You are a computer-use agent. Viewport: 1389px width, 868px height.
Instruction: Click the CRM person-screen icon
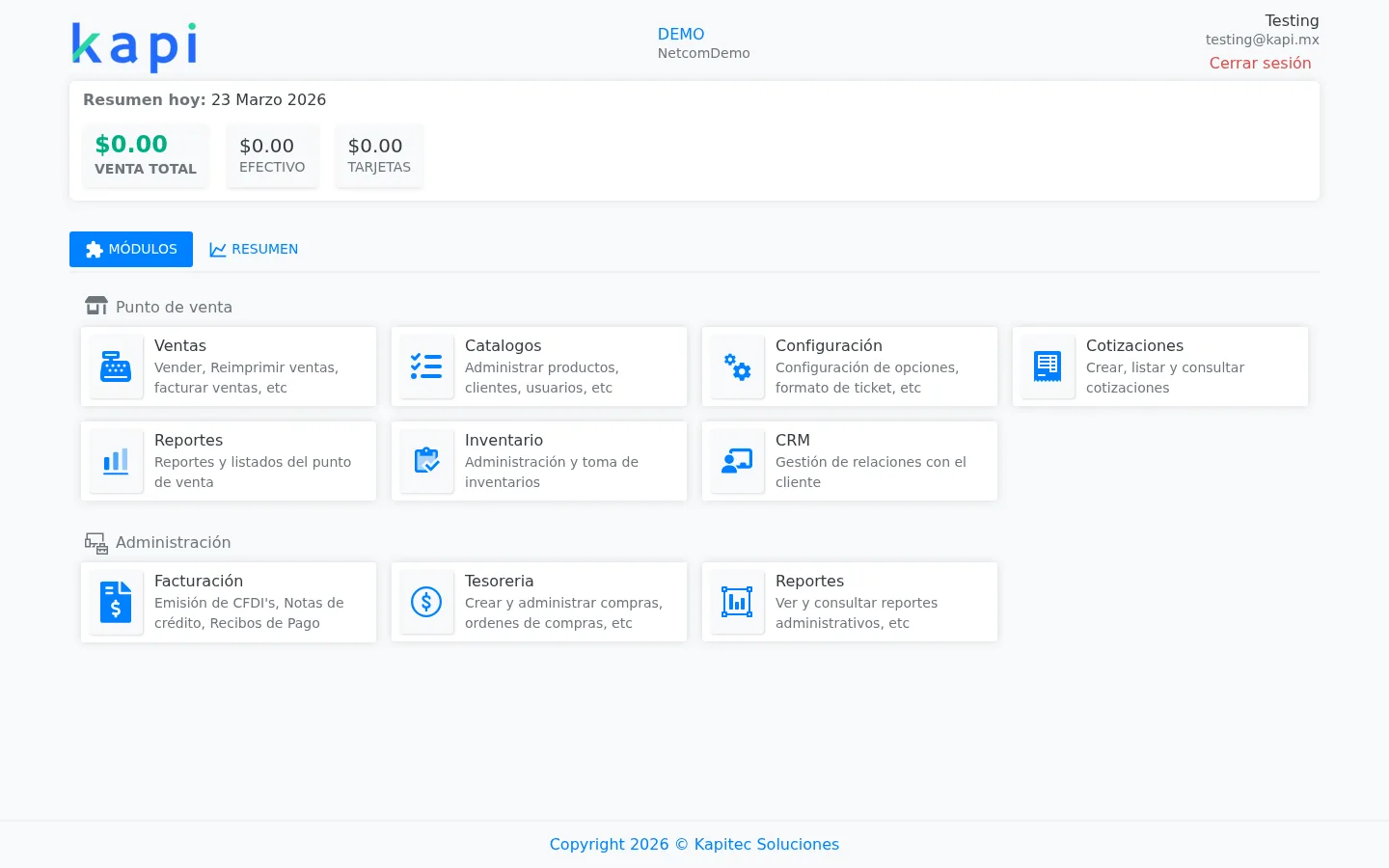point(737,461)
